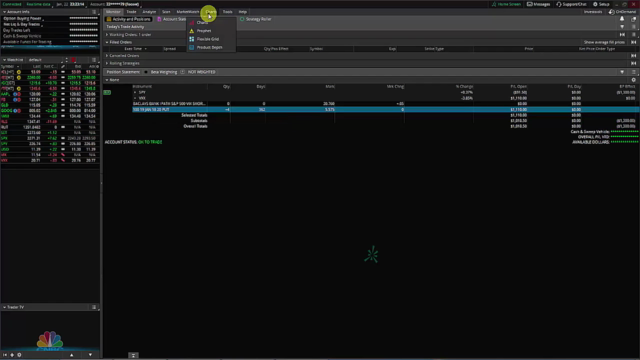Viewport: 640px width, 360px height.
Task: Sort by Exec Time column header
Action: 134,49
